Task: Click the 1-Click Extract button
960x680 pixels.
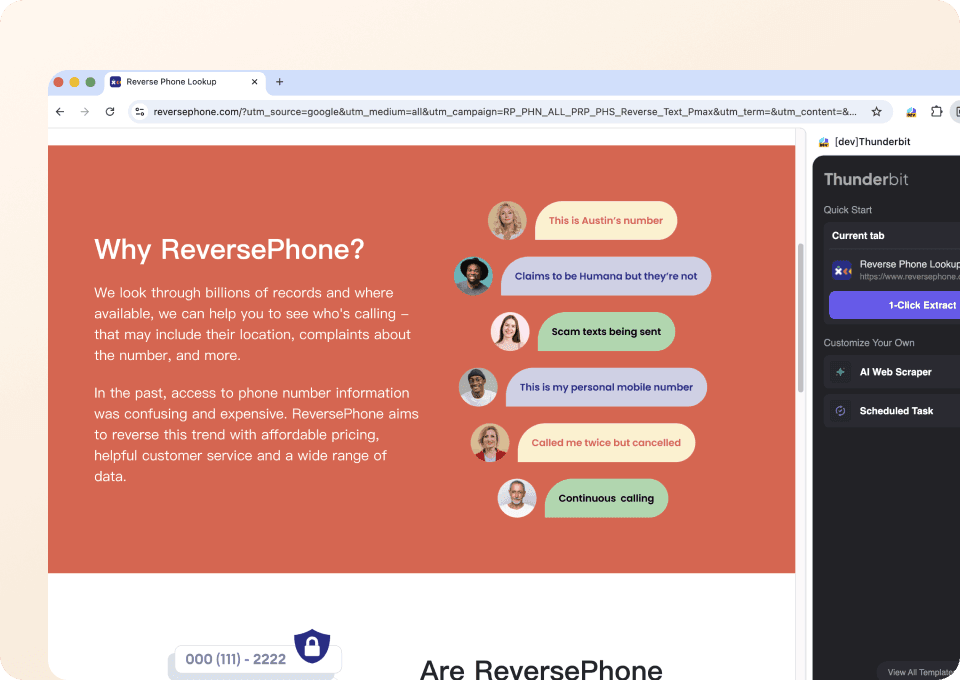Action: 894,305
